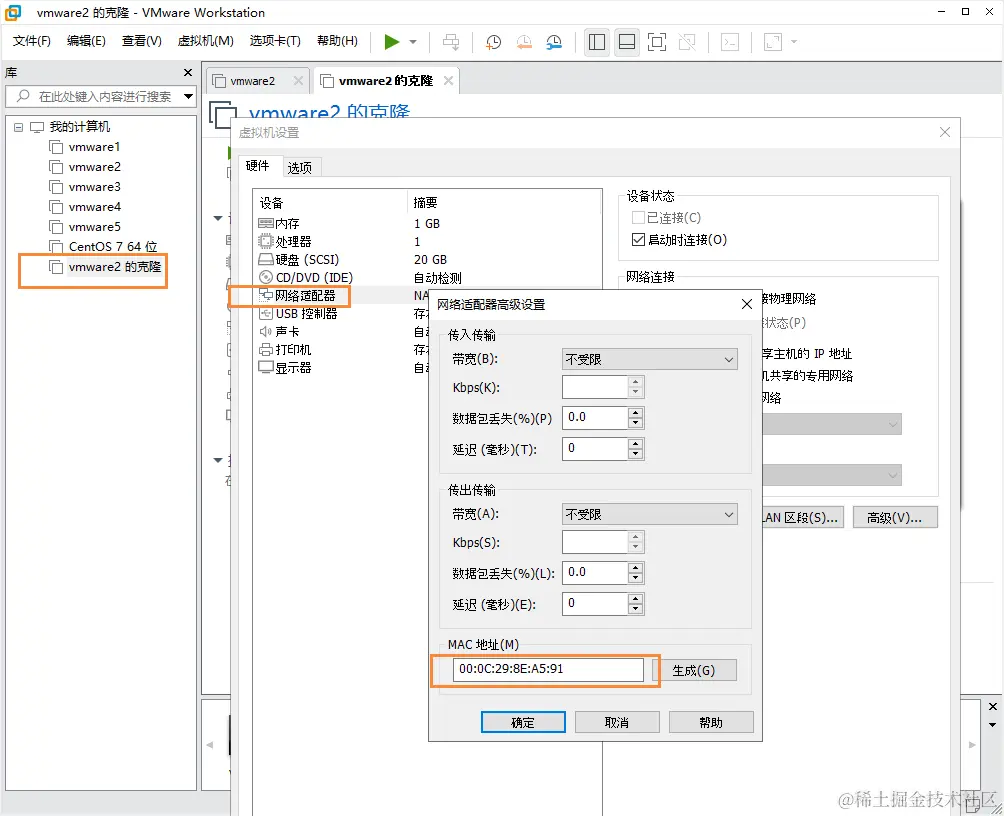Click the 高级(V)... button
The image size is (1004, 816).
pos(895,517)
